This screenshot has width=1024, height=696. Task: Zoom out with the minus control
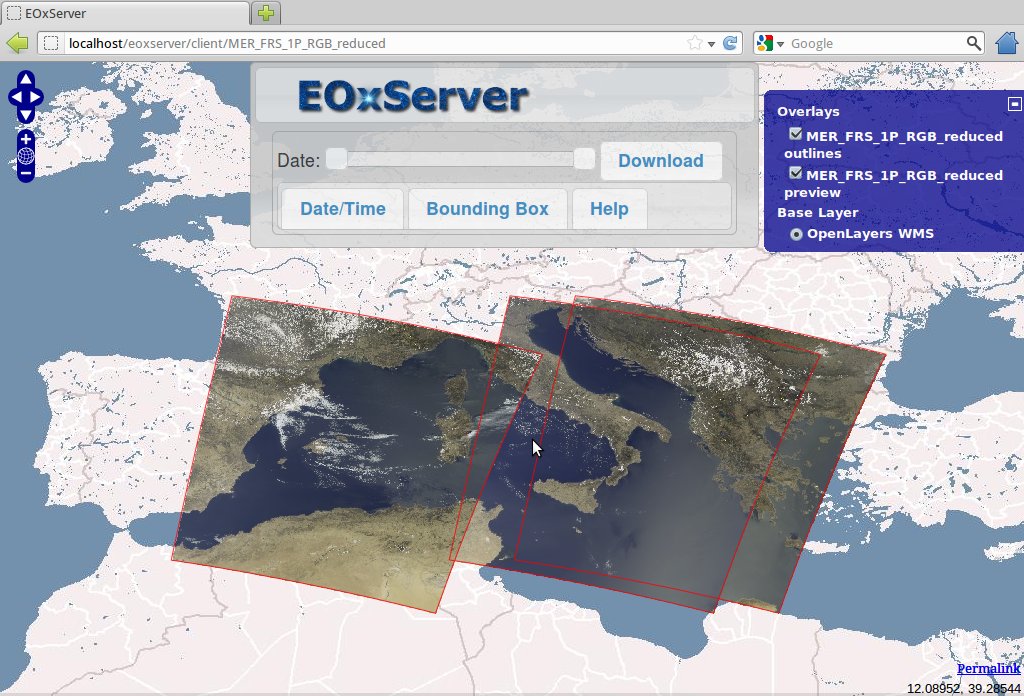pyautogui.click(x=25, y=174)
